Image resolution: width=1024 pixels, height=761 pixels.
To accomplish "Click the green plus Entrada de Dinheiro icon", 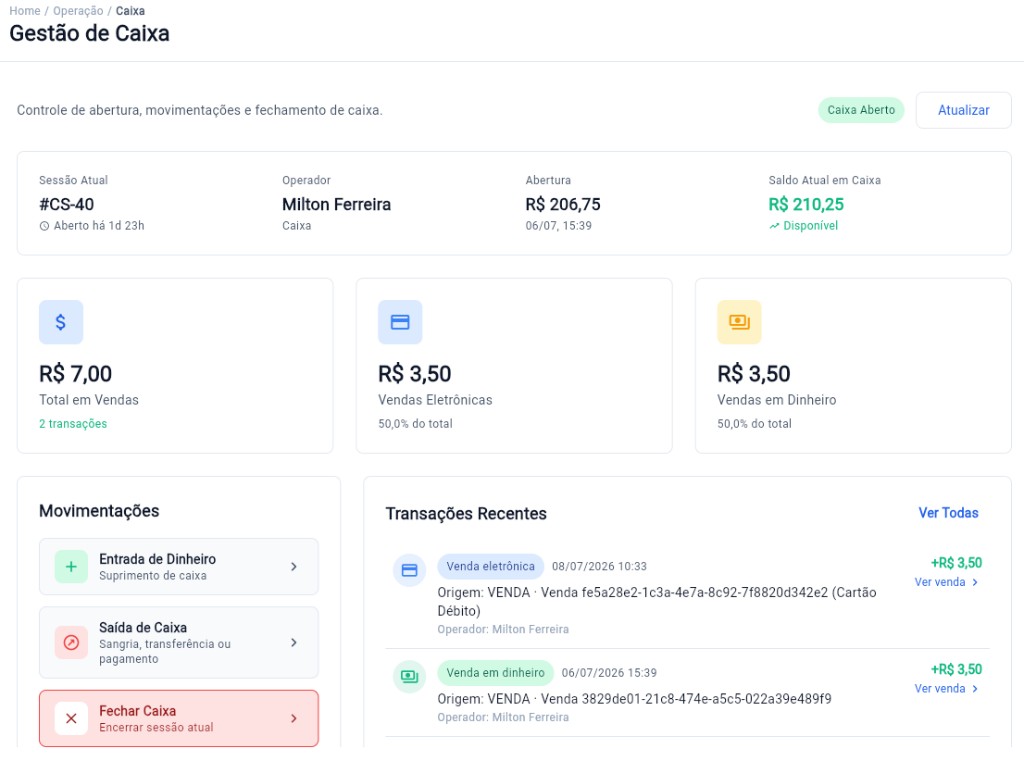I will pyautogui.click(x=71, y=566).
